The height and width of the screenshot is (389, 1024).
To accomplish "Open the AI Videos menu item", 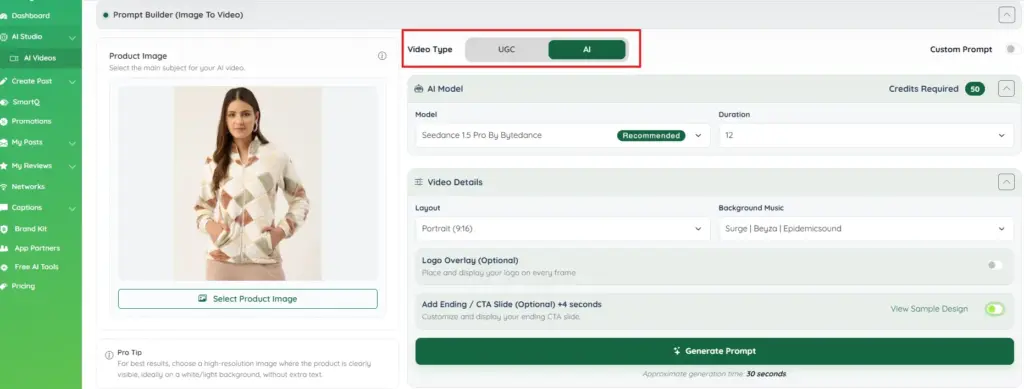I will click(x=40, y=58).
